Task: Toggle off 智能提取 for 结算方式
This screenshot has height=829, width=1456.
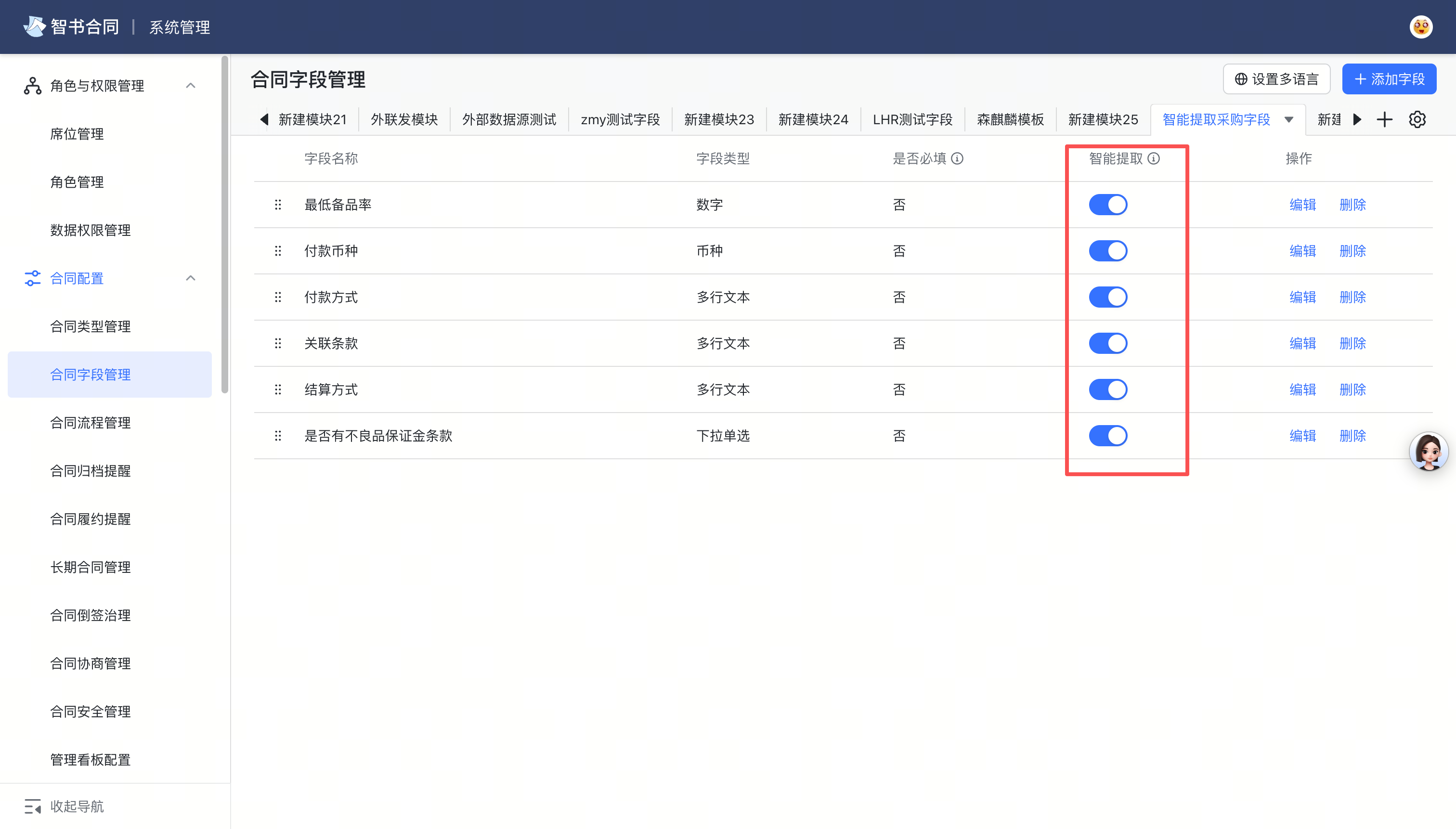Action: tap(1107, 389)
